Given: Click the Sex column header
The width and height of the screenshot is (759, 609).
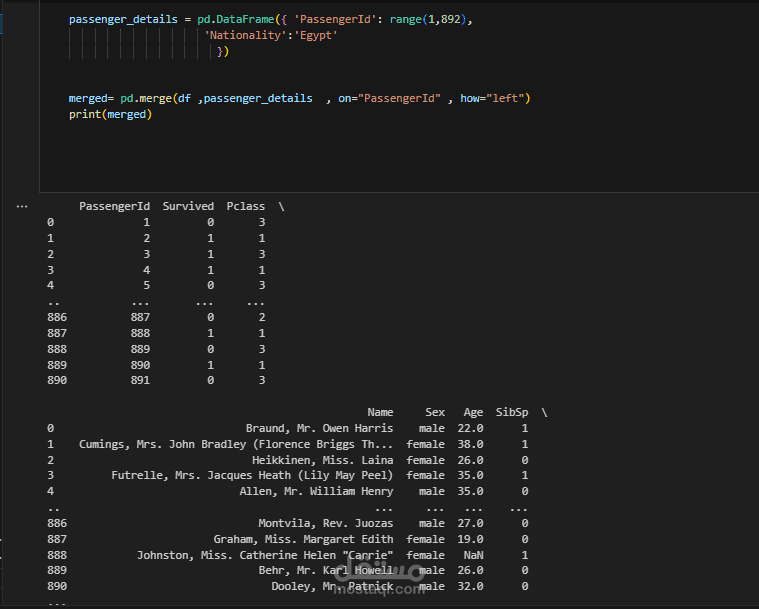Looking at the screenshot, I should (x=435, y=412).
